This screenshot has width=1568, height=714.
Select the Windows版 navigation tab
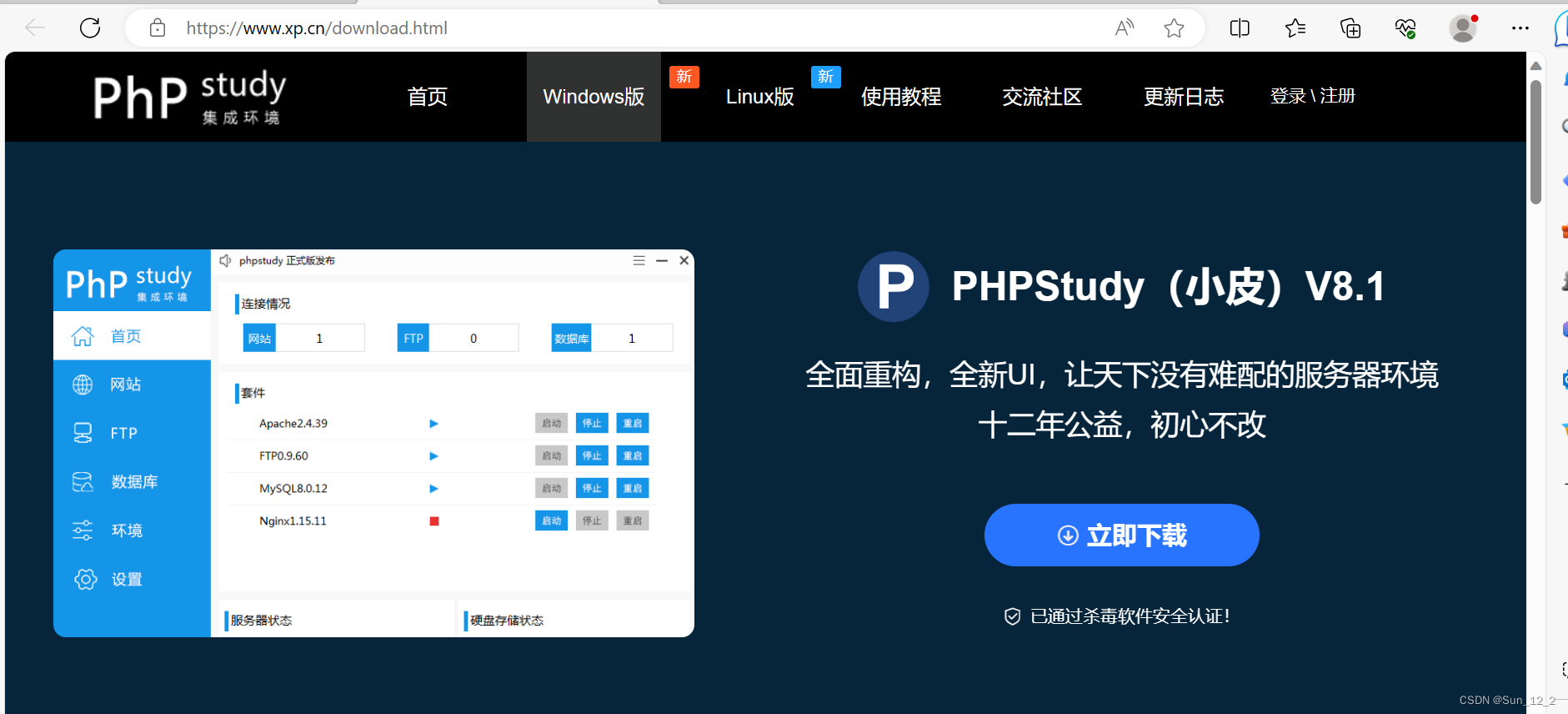point(594,97)
